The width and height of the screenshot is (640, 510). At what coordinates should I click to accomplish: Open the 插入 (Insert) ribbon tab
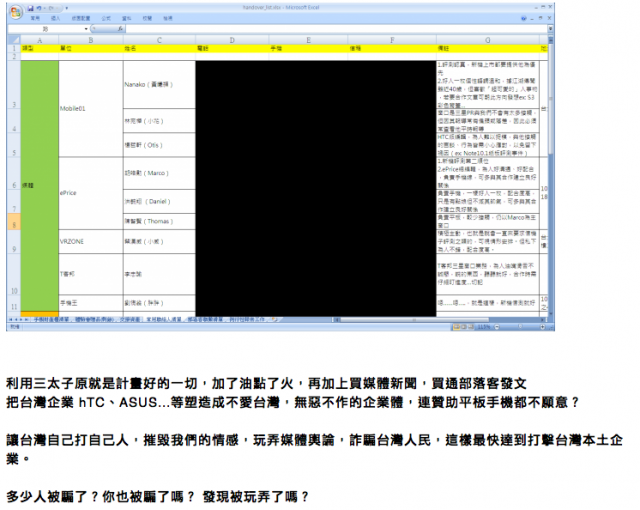56,18
